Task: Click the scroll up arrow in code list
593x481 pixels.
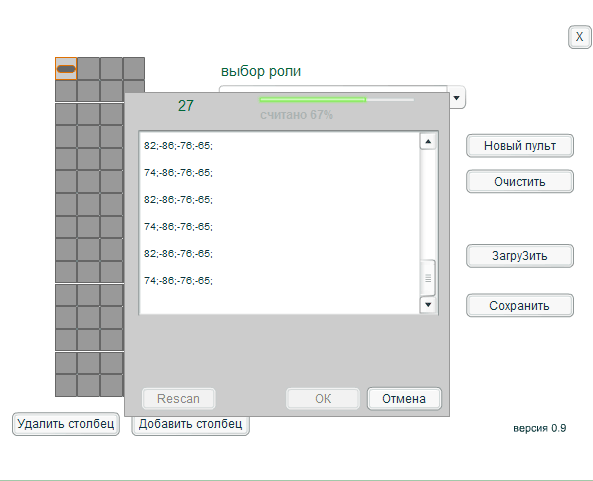Action: click(428, 142)
